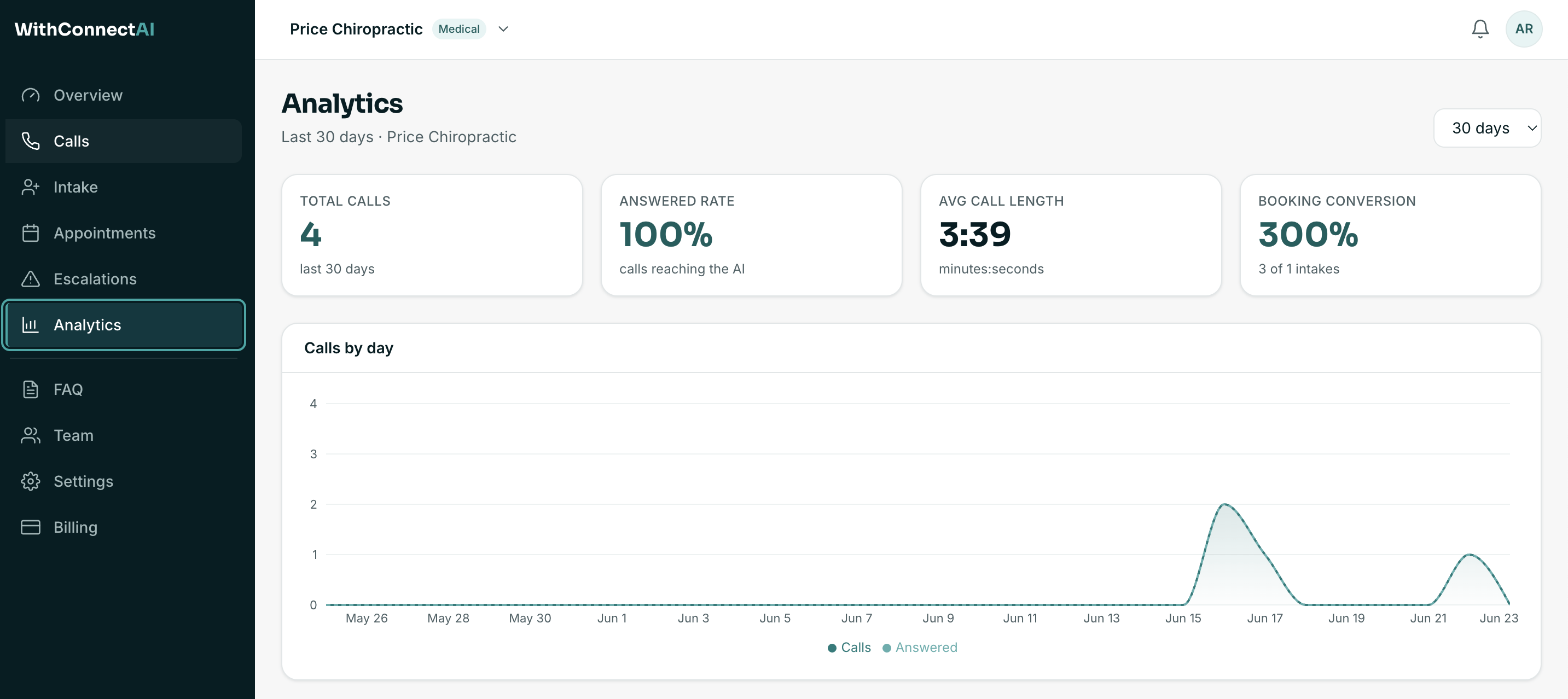
Task: Click 'calls reaching the AI' caption
Action: pyautogui.click(x=682, y=269)
